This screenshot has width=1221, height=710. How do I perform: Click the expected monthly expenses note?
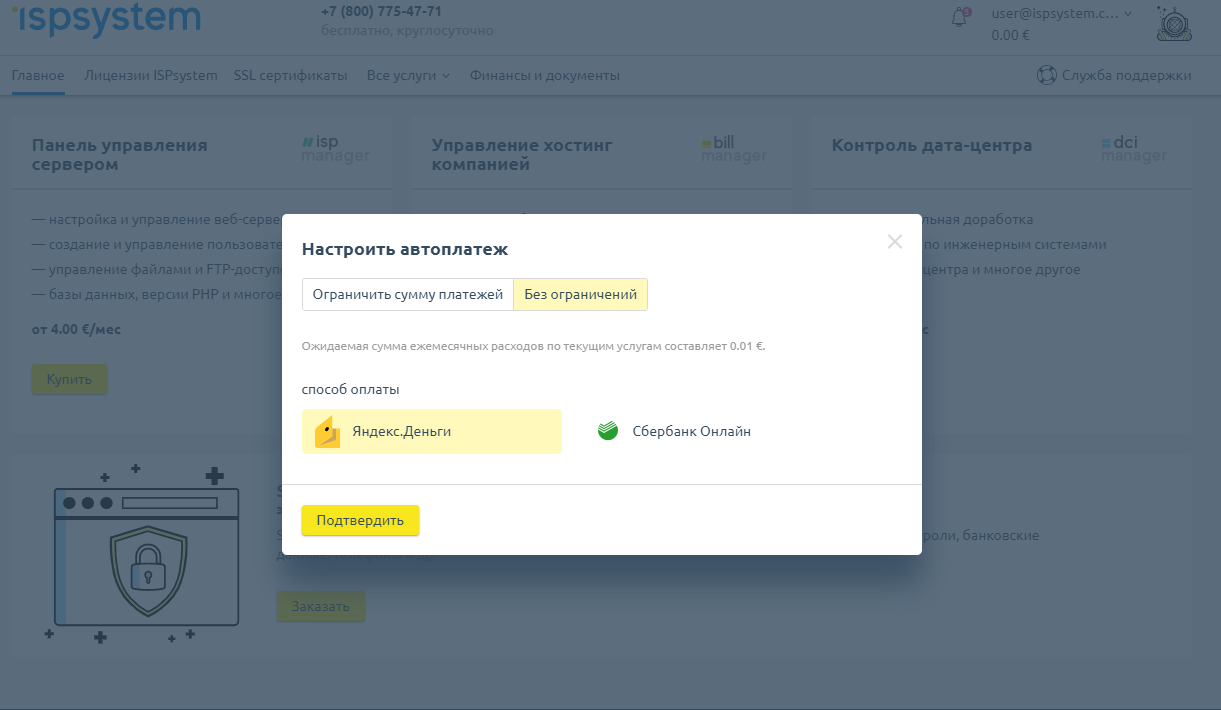click(x=534, y=346)
